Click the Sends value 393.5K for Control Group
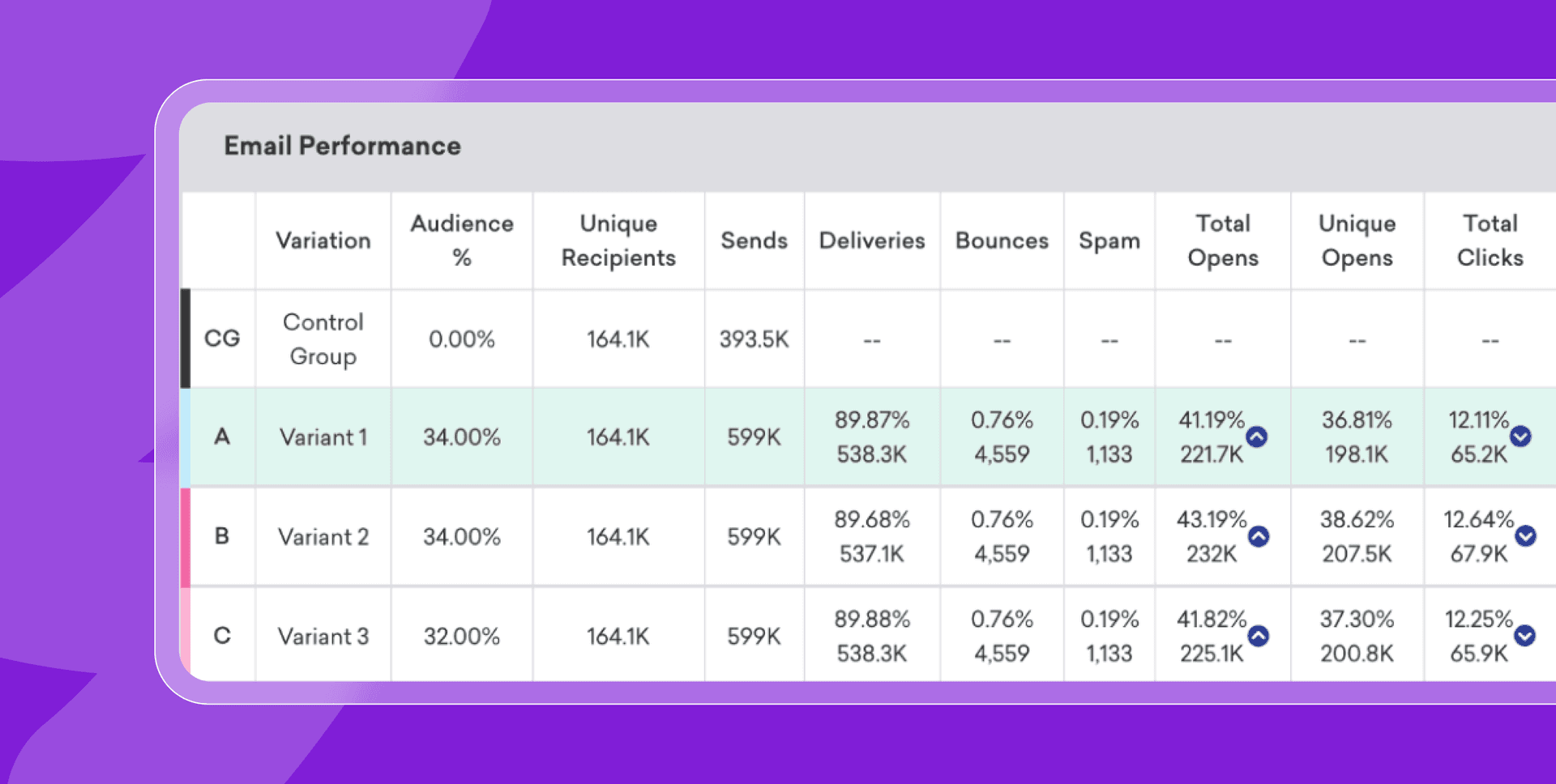Viewport: 1556px width, 784px height. (x=754, y=339)
